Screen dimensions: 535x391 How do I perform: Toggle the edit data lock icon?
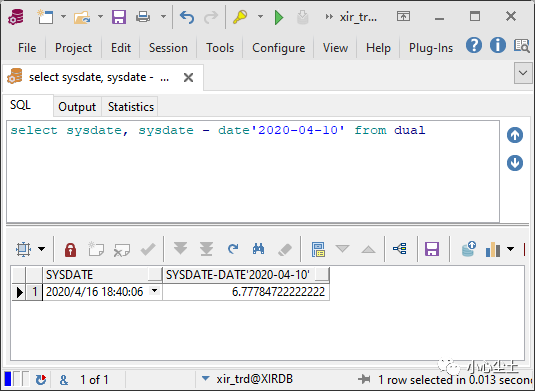70,249
